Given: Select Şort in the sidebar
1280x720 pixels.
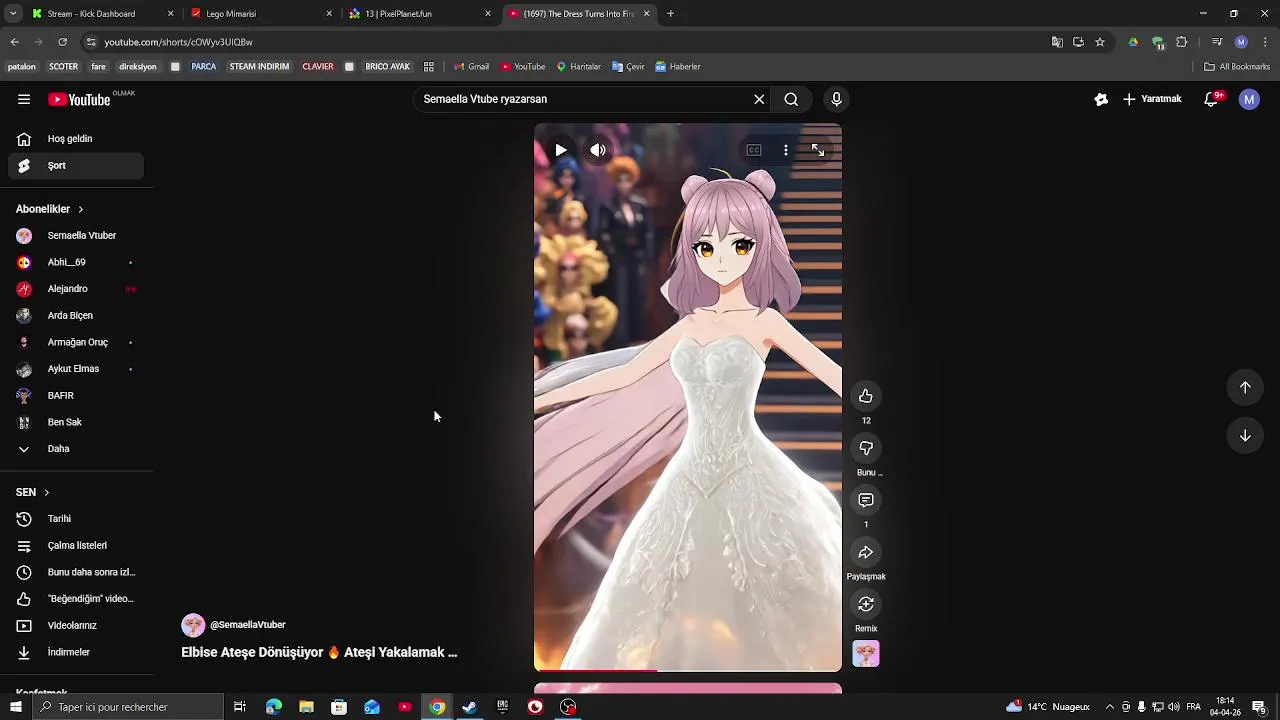Looking at the screenshot, I should (76, 166).
